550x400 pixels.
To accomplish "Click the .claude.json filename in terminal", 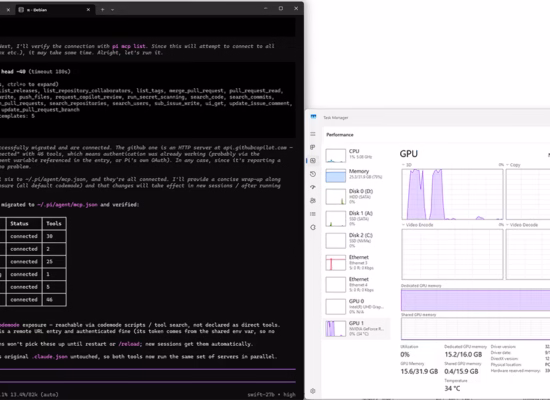I will (x=49, y=356).
